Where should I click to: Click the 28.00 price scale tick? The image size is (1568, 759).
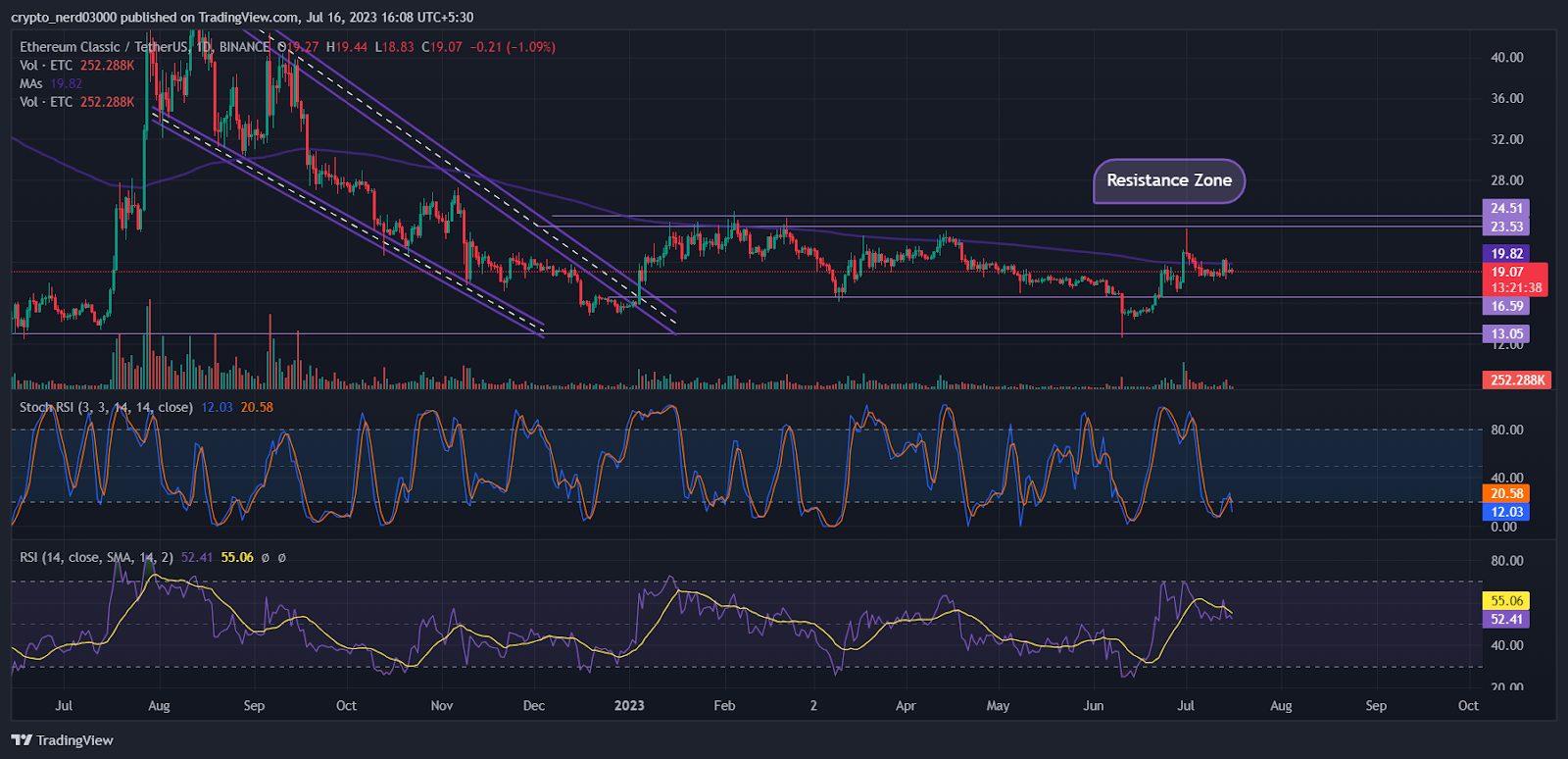point(1507,180)
